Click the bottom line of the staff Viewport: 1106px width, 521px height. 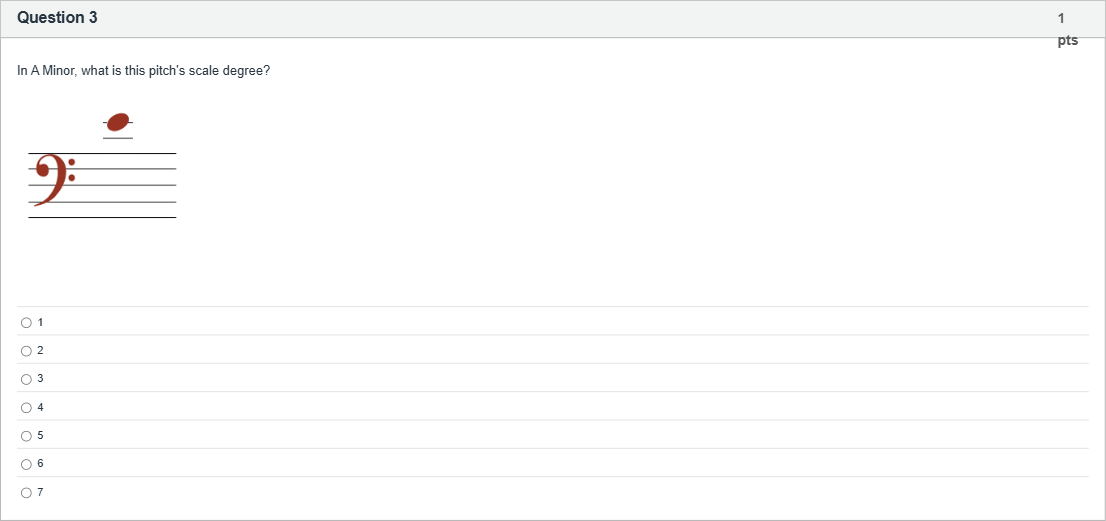click(x=130, y=217)
